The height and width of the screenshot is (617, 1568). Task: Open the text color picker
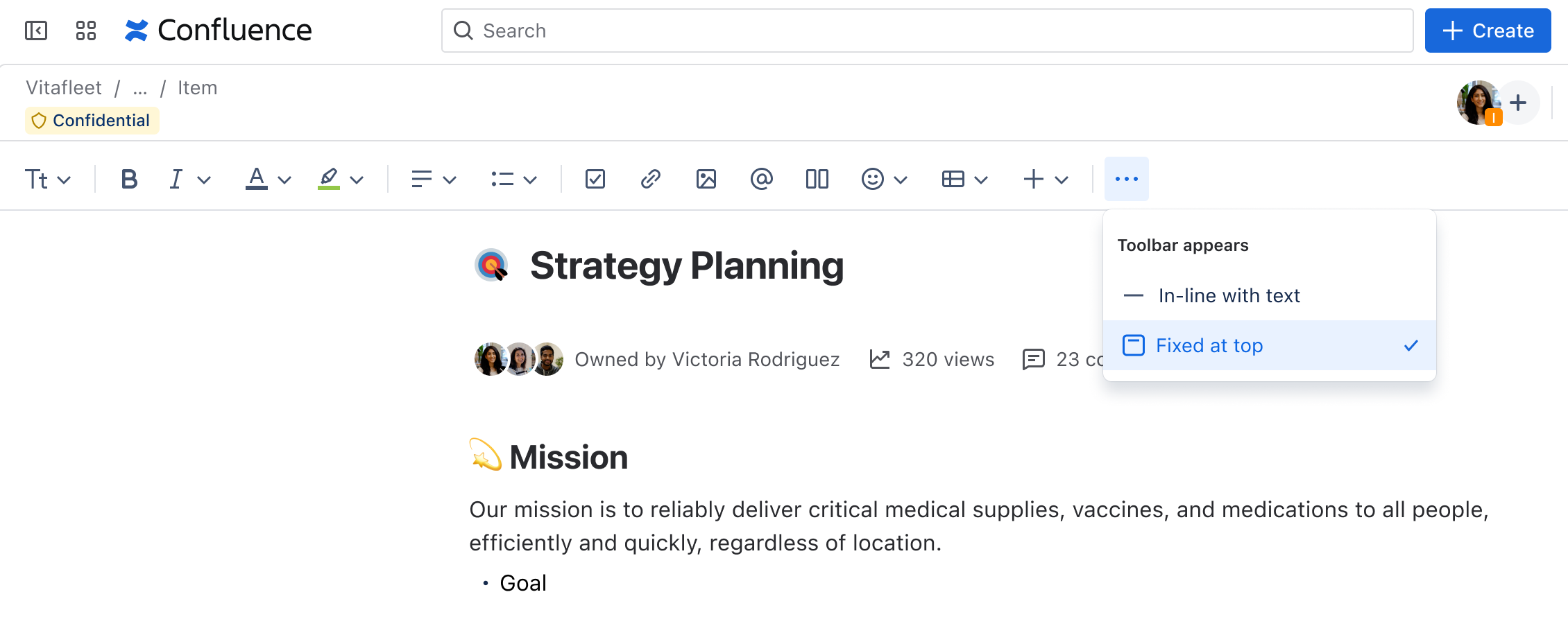pos(268,180)
